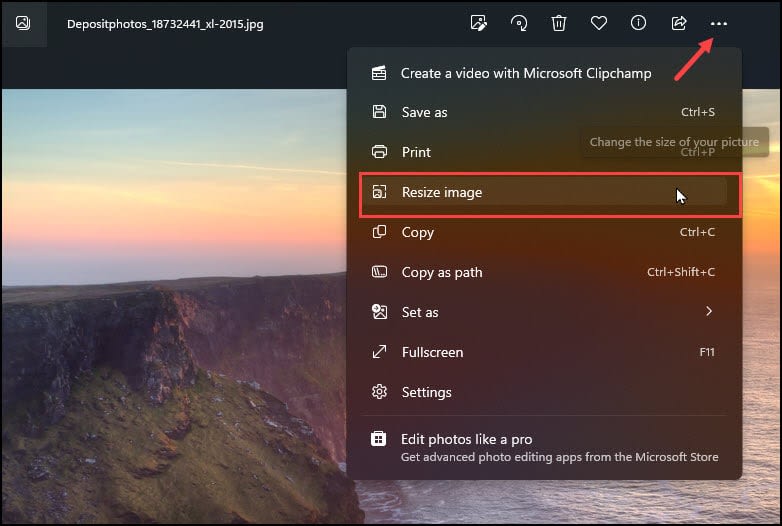
Task: Click the Set as picture icon
Action: (x=379, y=312)
